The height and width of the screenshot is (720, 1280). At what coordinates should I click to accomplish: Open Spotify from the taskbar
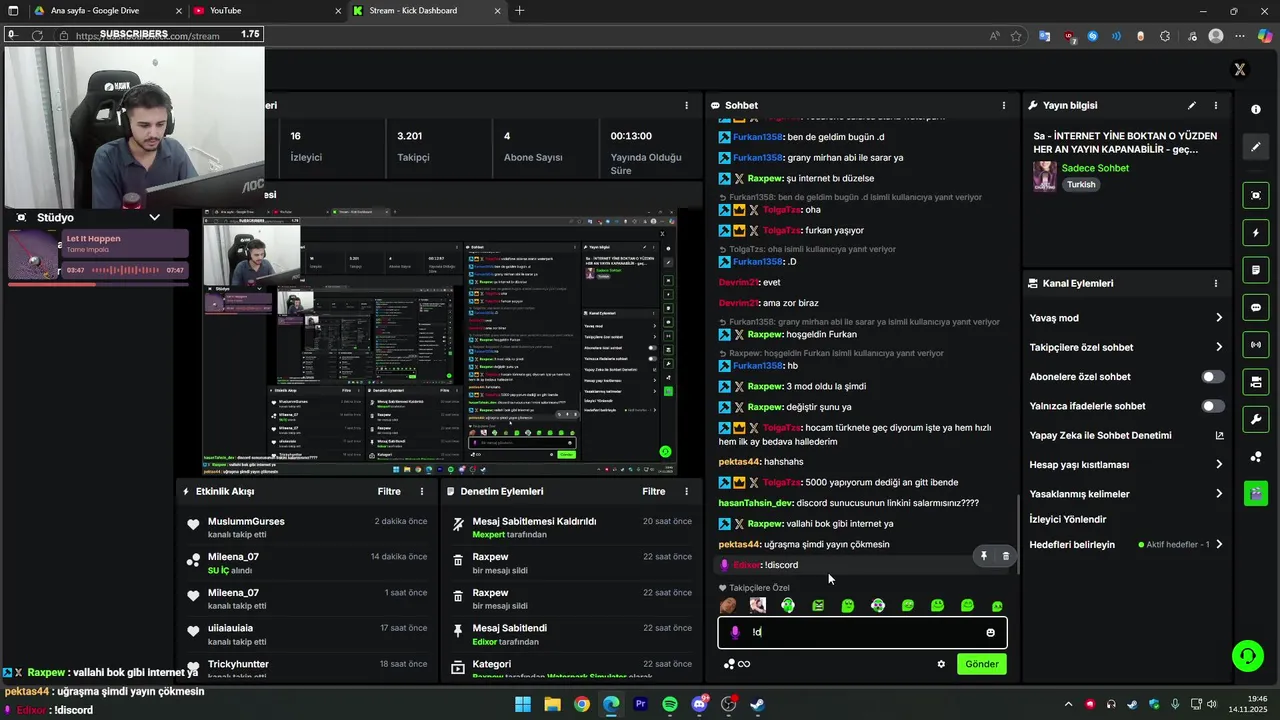coord(670,704)
